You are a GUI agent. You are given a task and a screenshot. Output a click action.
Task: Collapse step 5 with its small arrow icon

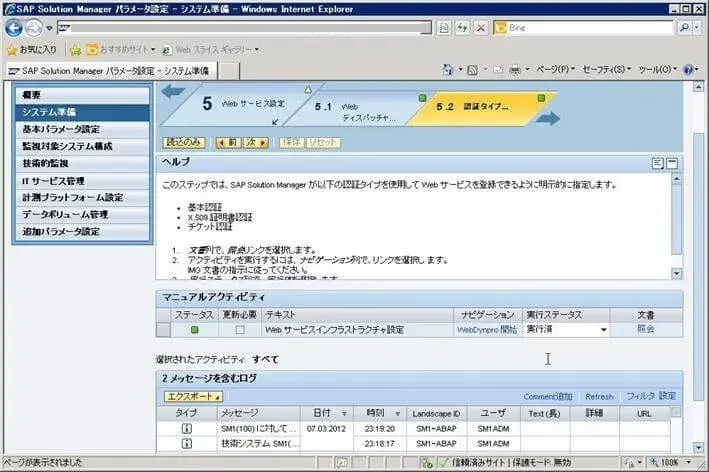pyautogui.click(x=275, y=122)
